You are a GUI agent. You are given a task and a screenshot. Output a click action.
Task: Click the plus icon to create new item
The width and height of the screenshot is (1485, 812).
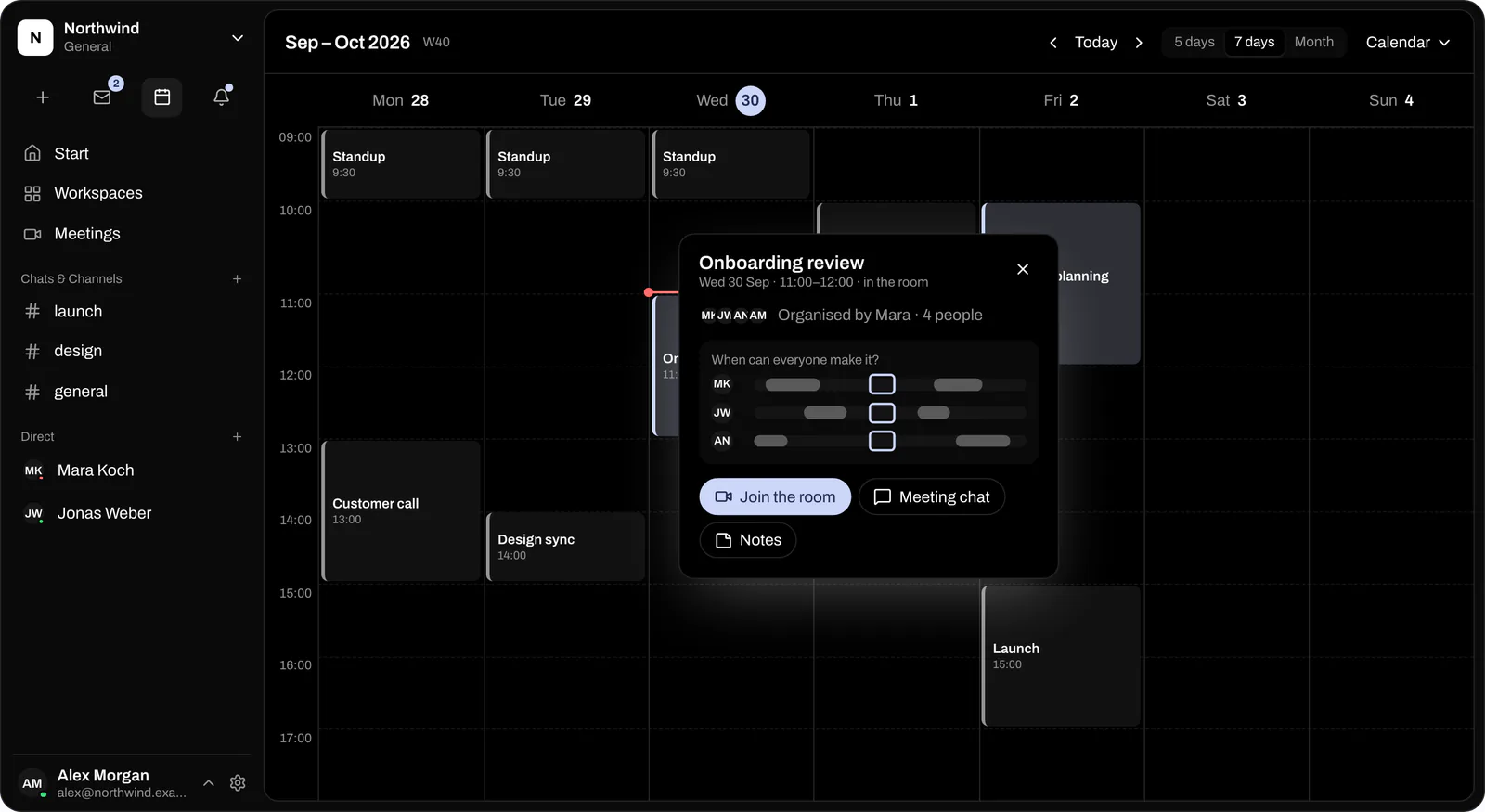tap(43, 97)
